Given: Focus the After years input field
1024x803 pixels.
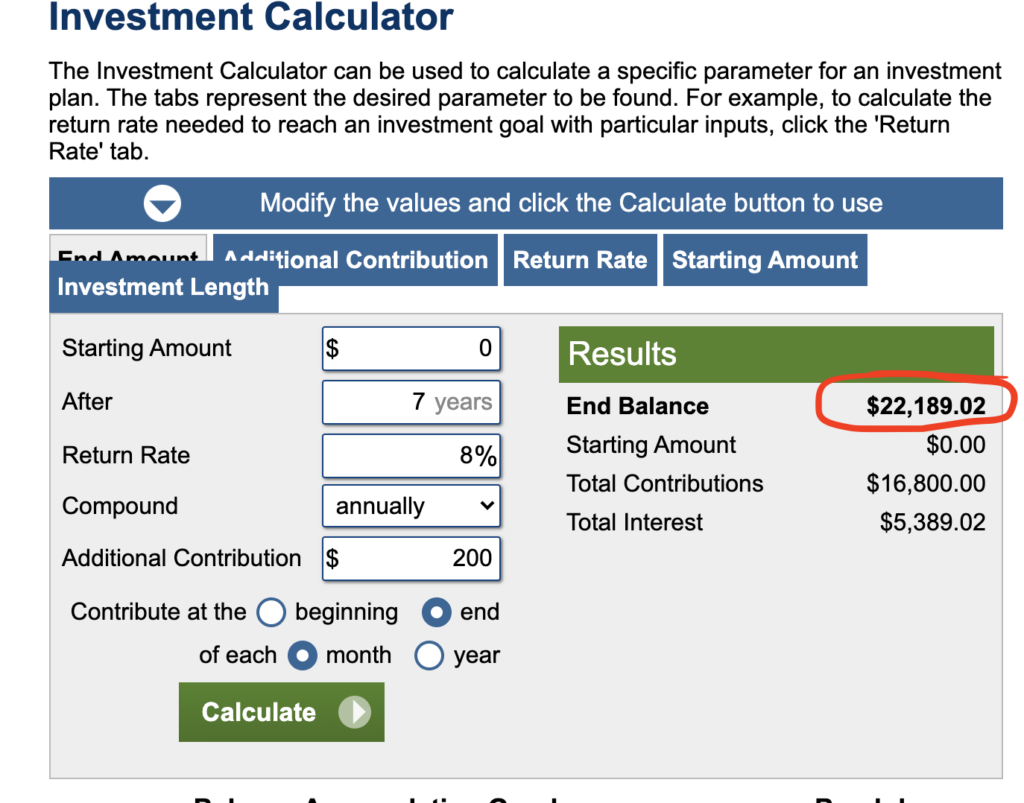Looking at the screenshot, I should pos(410,402).
